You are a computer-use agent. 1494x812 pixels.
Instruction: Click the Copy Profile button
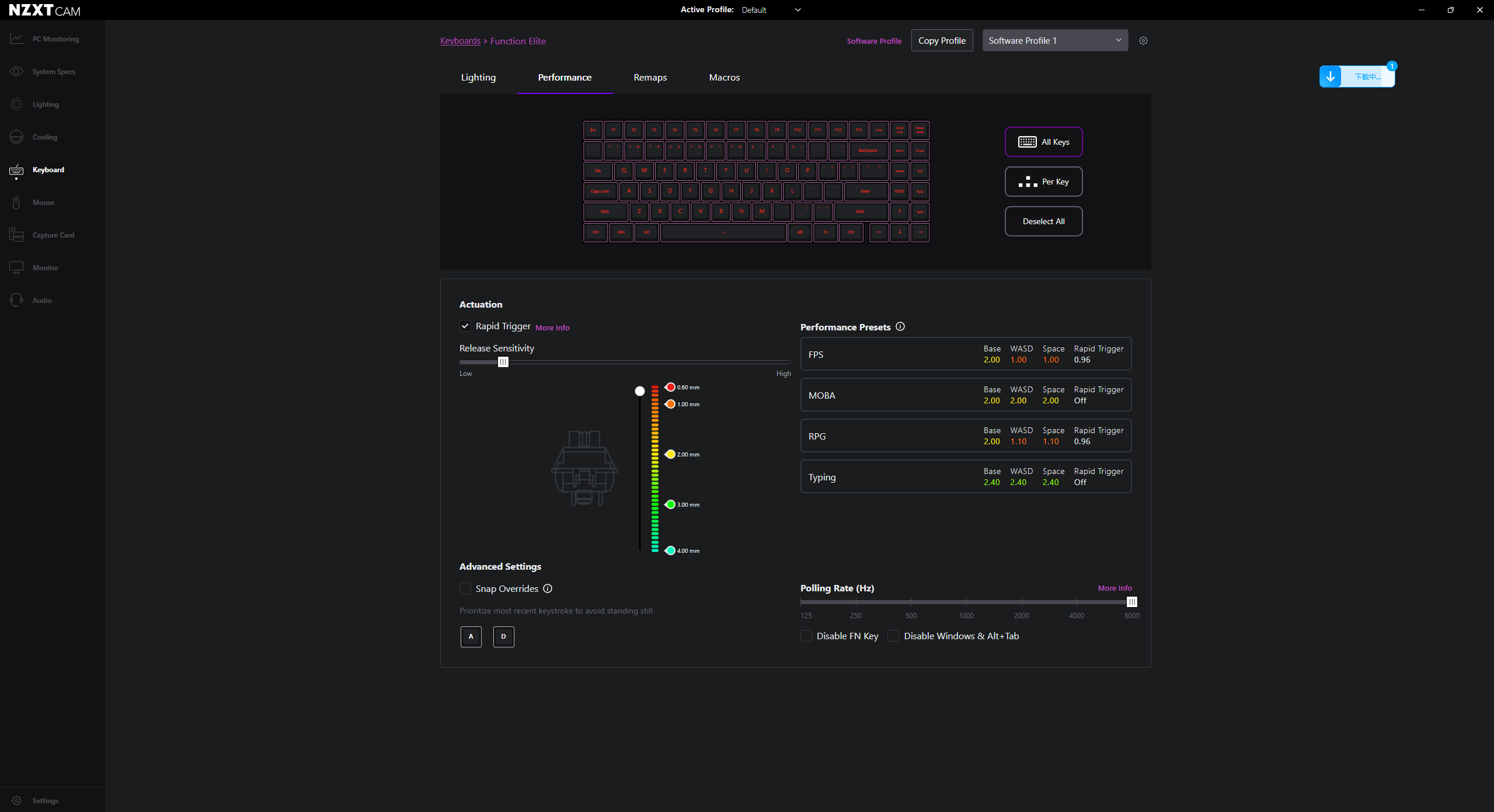point(942,41)
